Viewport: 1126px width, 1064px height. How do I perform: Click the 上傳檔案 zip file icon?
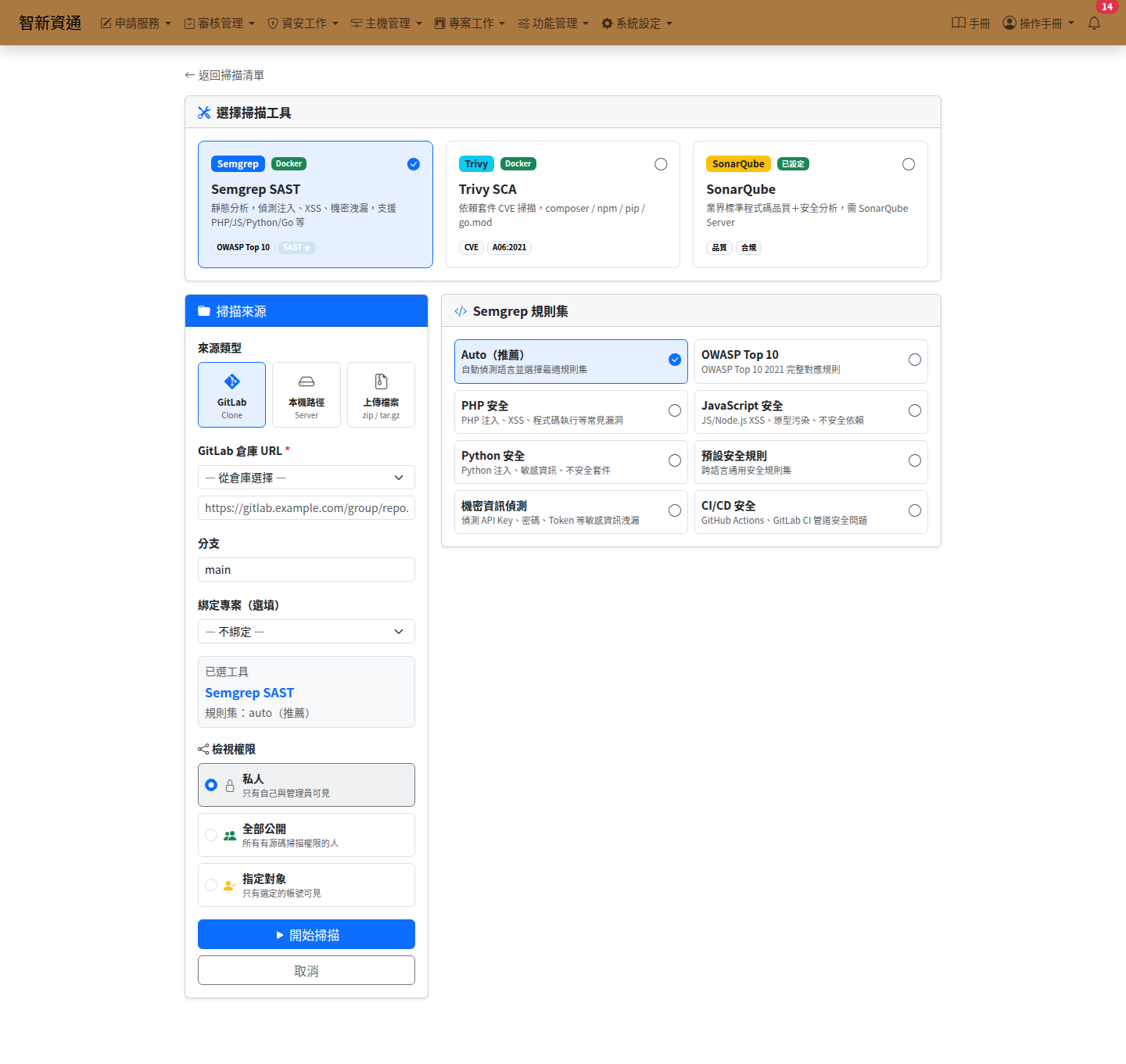tap(382, 382)
